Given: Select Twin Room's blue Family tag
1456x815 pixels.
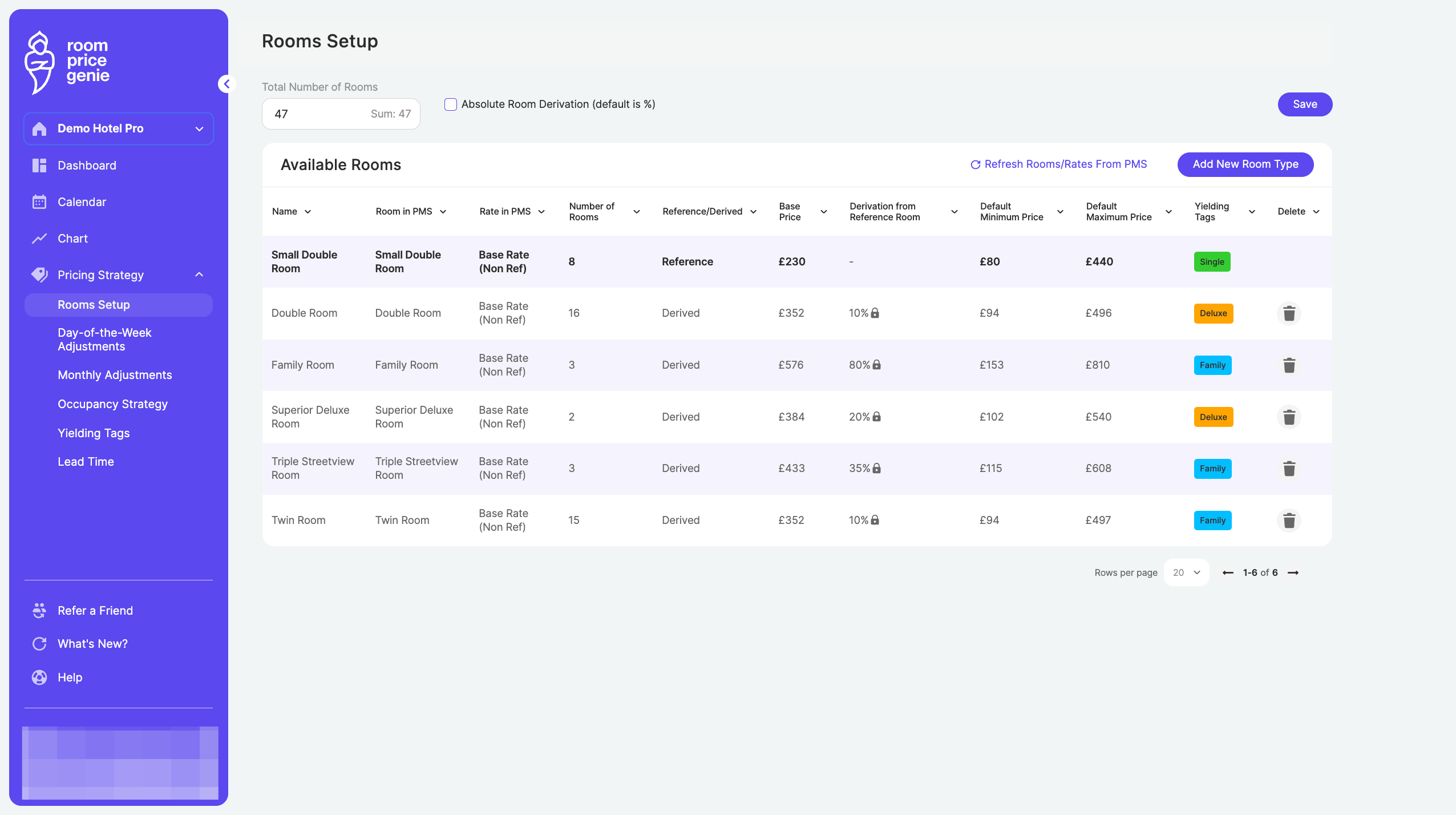Looking at the screenshot, I should tap(1212, 521).
